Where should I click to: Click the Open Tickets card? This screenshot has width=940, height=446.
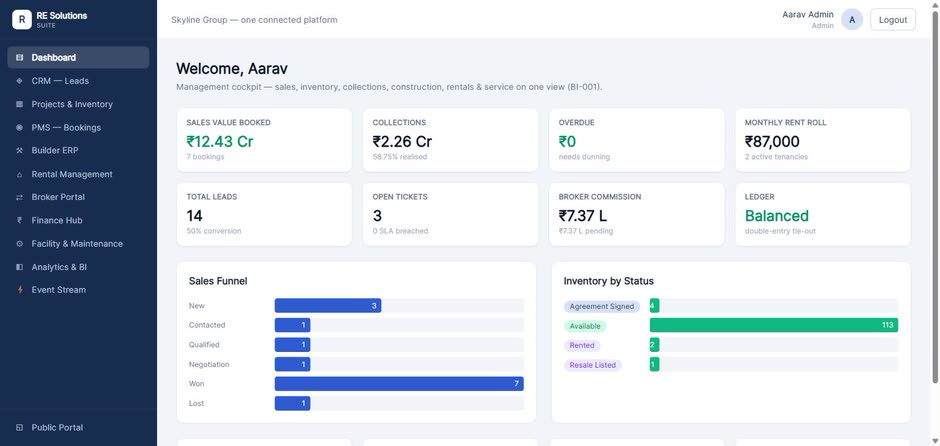click(x=450, y=215)
